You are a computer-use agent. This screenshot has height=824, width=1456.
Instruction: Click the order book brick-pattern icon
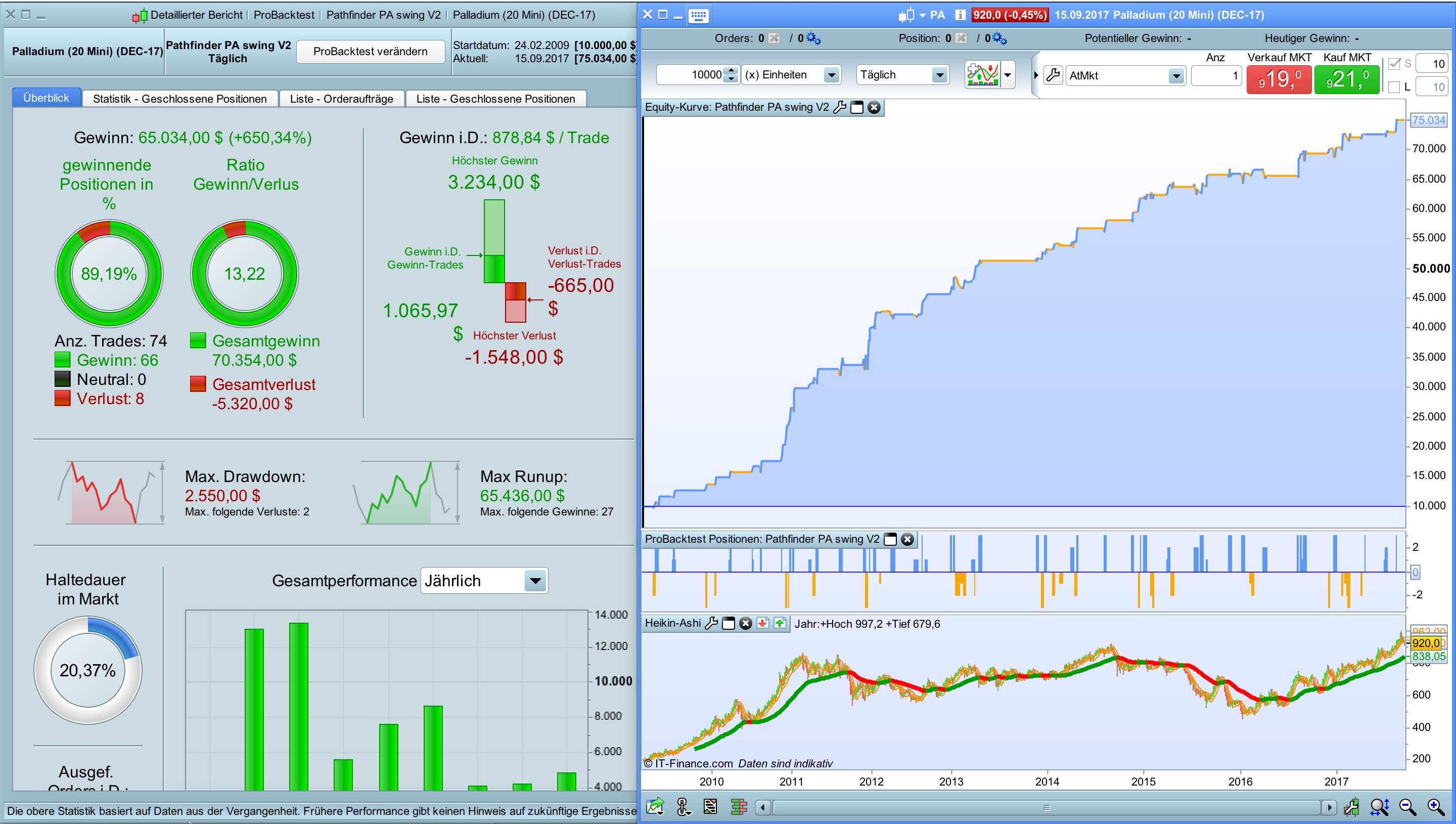pyautogui.click(x=739, y=806)
